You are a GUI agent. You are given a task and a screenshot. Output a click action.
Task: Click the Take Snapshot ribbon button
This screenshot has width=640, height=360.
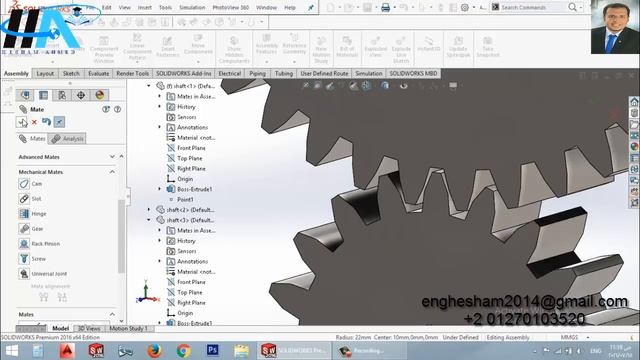(x=488, y=46)
